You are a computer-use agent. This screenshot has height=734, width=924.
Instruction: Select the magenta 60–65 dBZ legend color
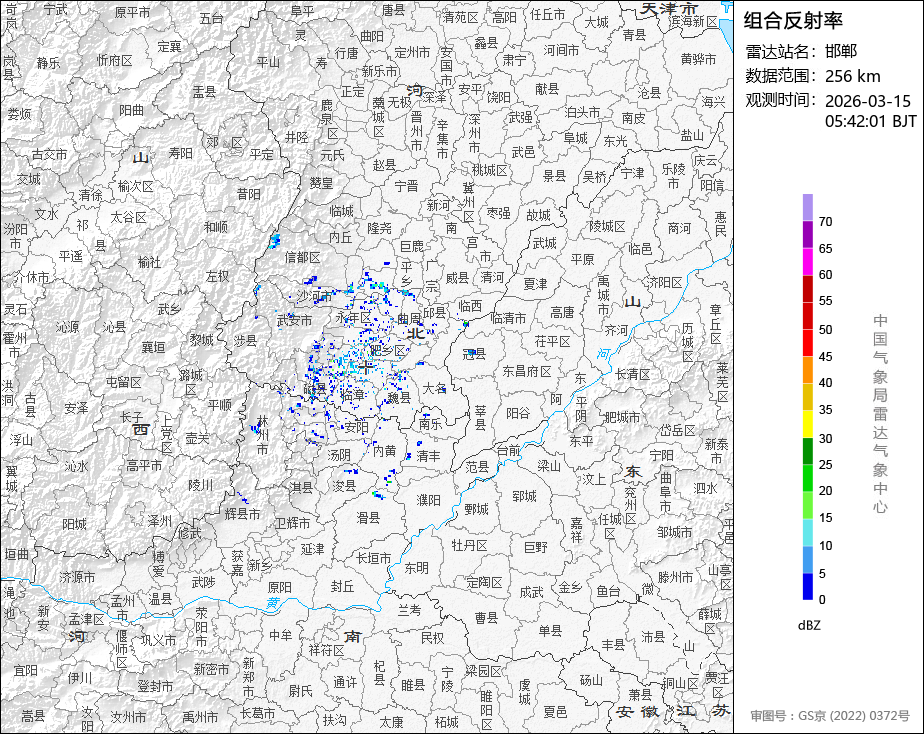pyautogui.click(x=807, y=261)
